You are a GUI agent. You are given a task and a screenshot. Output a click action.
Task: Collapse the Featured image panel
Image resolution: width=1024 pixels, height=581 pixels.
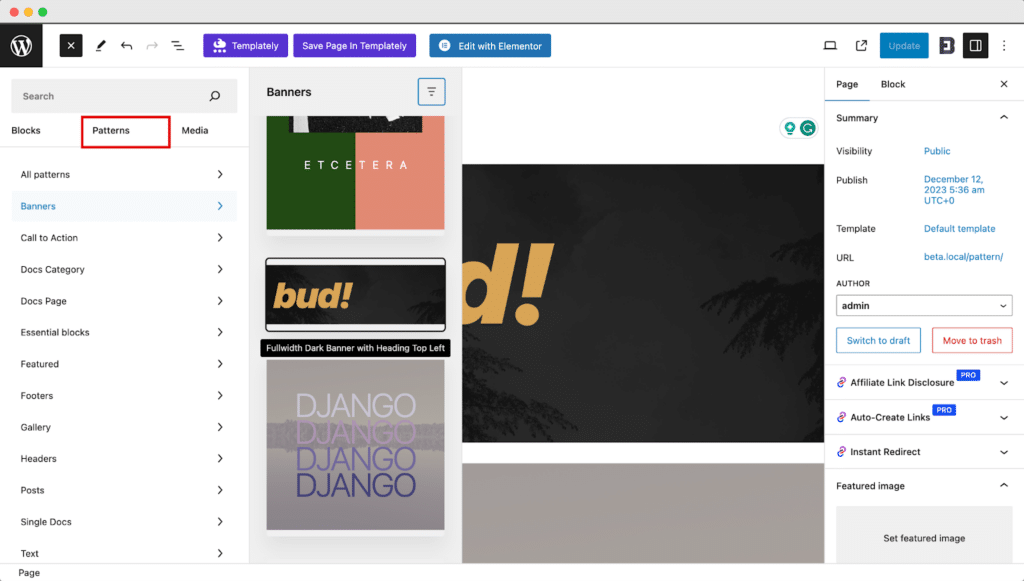tap(1005, 485)
